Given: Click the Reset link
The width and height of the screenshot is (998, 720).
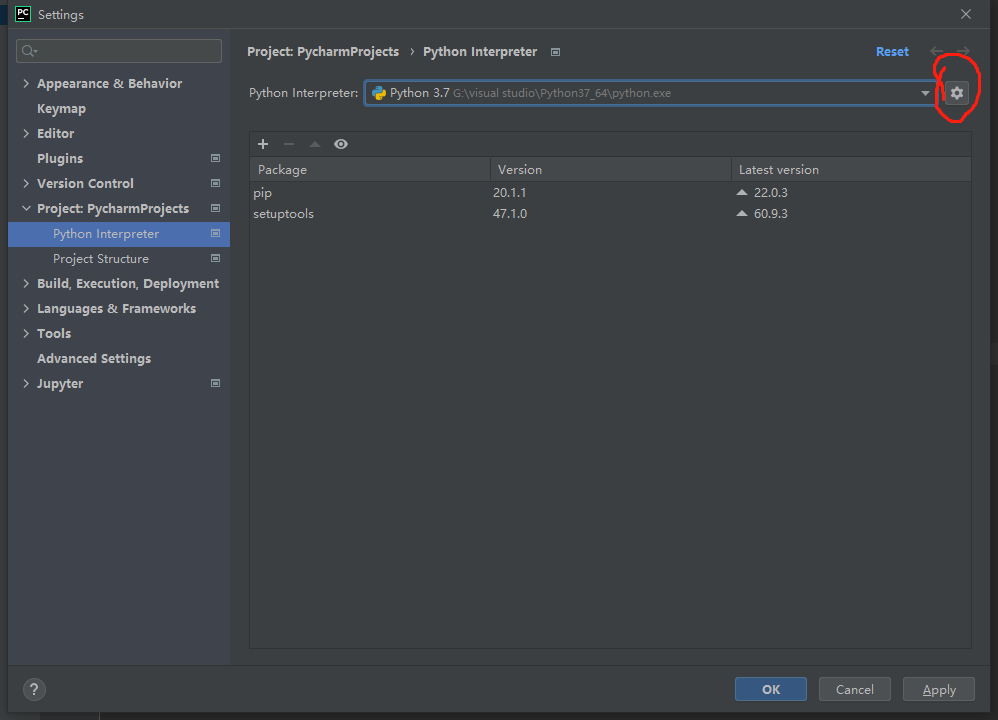Looking at the screenshot, I should coord(892,52).
